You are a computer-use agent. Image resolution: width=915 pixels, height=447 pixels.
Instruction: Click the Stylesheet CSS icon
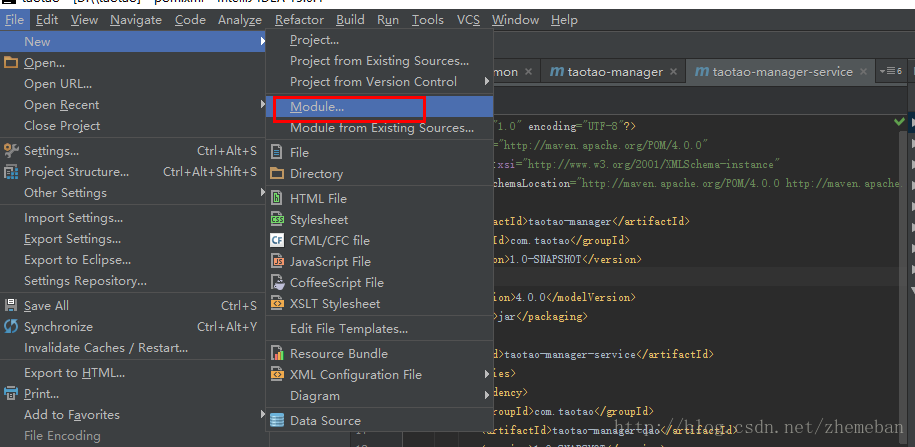(277, 220)
